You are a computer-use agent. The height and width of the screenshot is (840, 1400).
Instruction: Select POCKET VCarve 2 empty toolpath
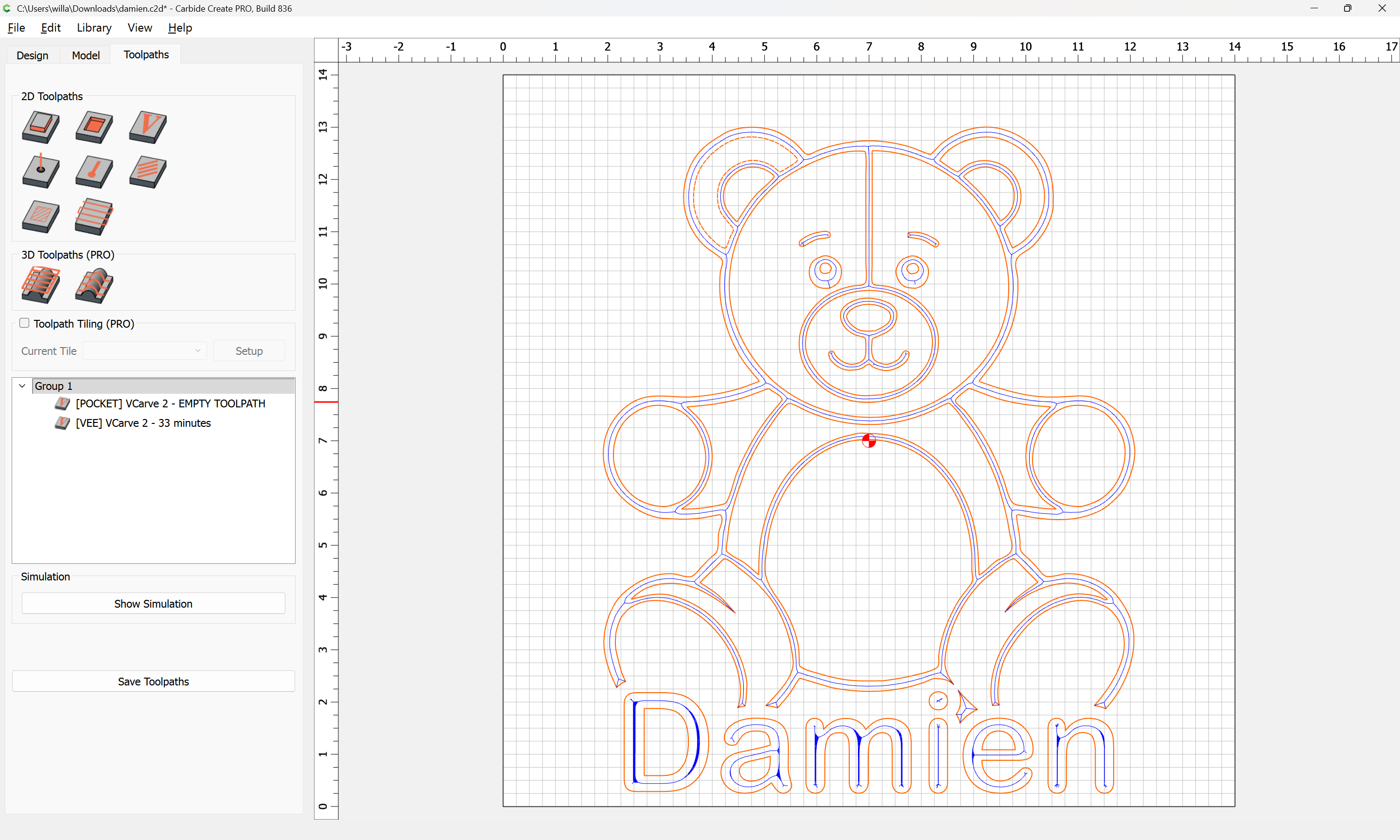(170, 403)
